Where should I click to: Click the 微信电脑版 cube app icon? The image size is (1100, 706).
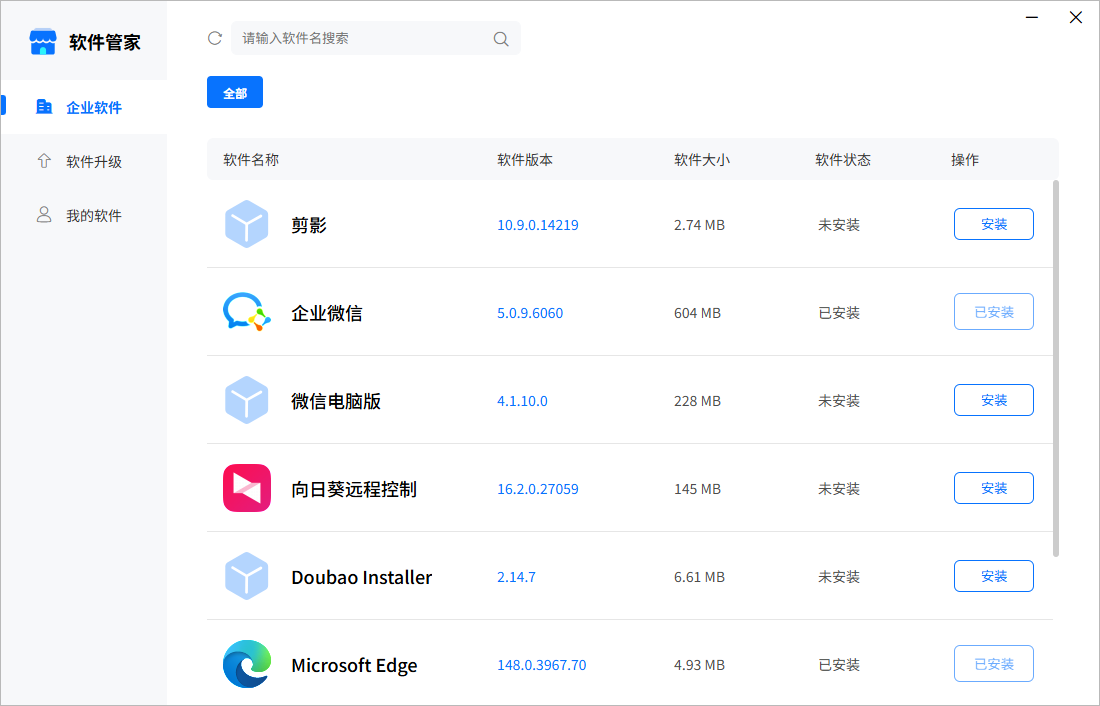246,400
